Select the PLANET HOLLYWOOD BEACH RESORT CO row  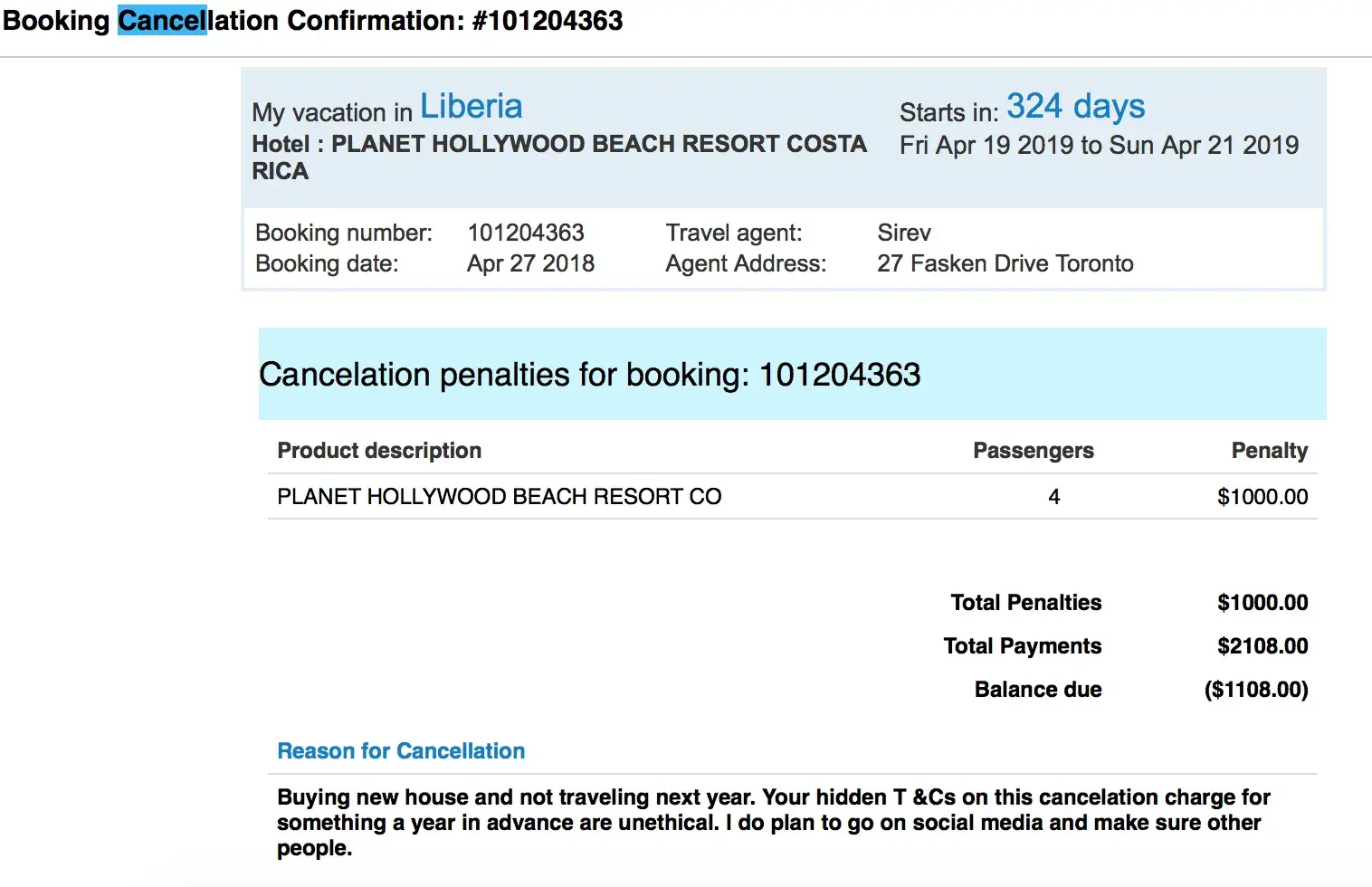[499, 497]
